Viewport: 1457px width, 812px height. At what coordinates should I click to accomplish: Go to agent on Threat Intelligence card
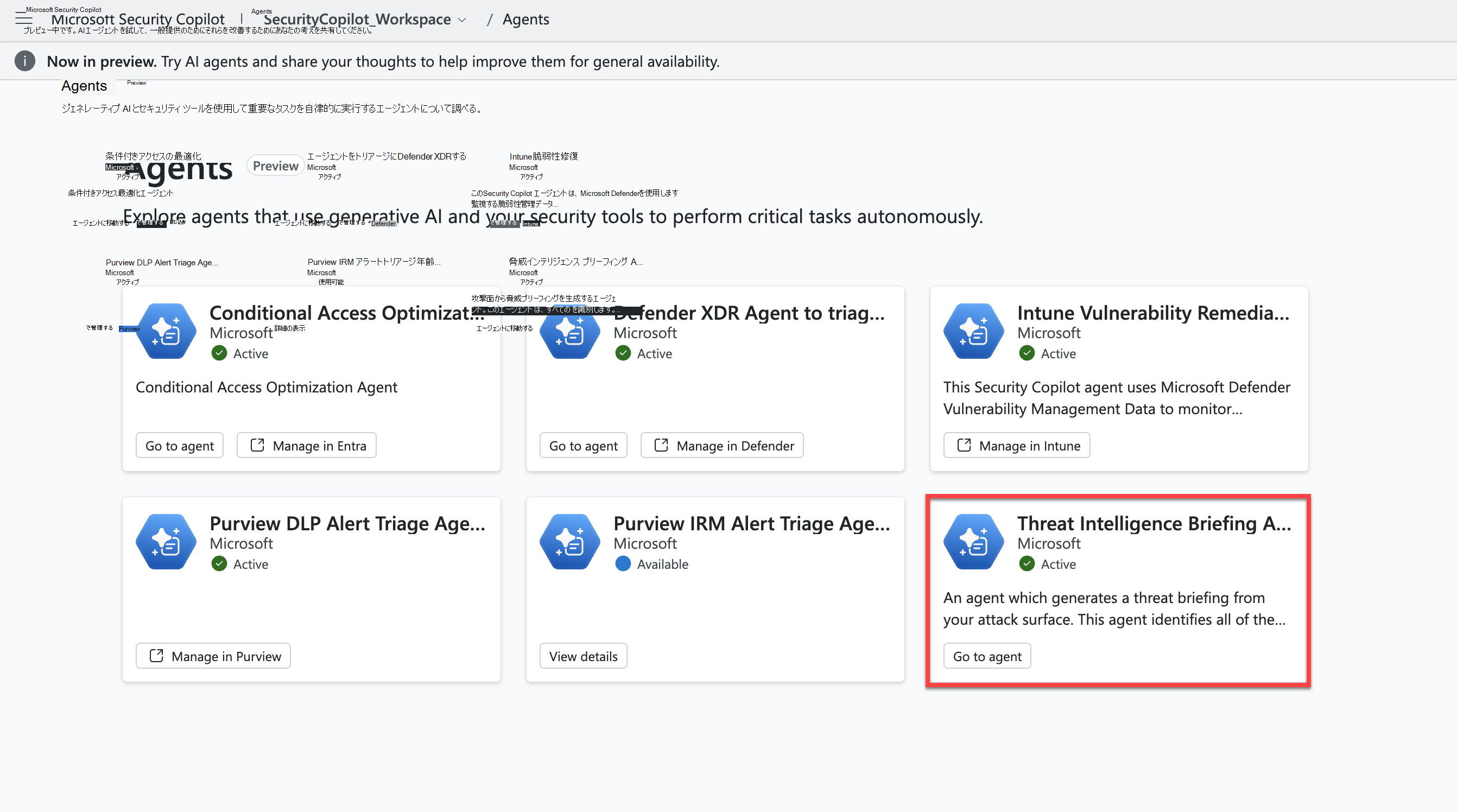coord(987,656)
